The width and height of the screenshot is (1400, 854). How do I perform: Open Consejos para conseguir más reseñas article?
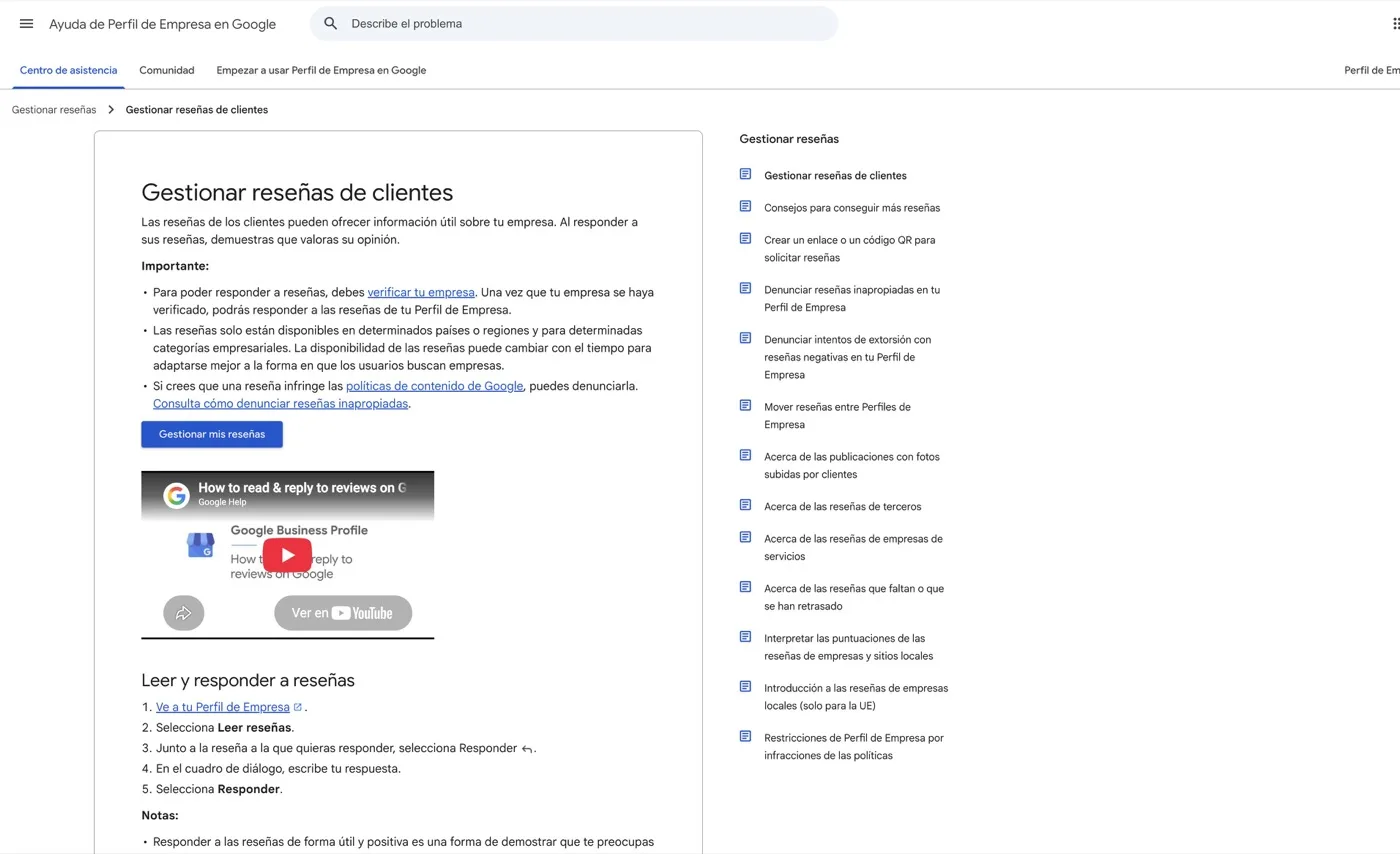[x=852, y=208]
